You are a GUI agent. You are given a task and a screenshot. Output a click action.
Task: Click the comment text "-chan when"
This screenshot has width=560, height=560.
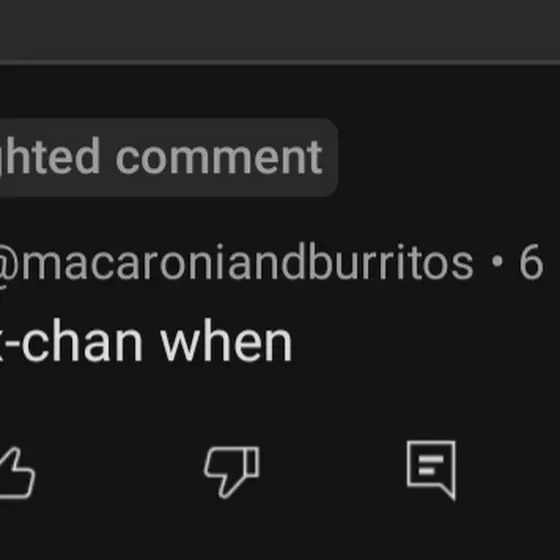(x=146, y=341)
